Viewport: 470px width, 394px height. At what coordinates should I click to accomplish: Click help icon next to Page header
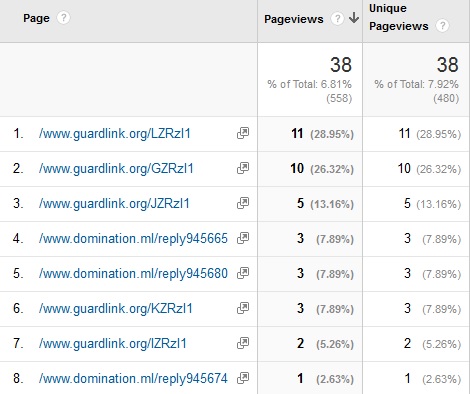coord(63,18)
